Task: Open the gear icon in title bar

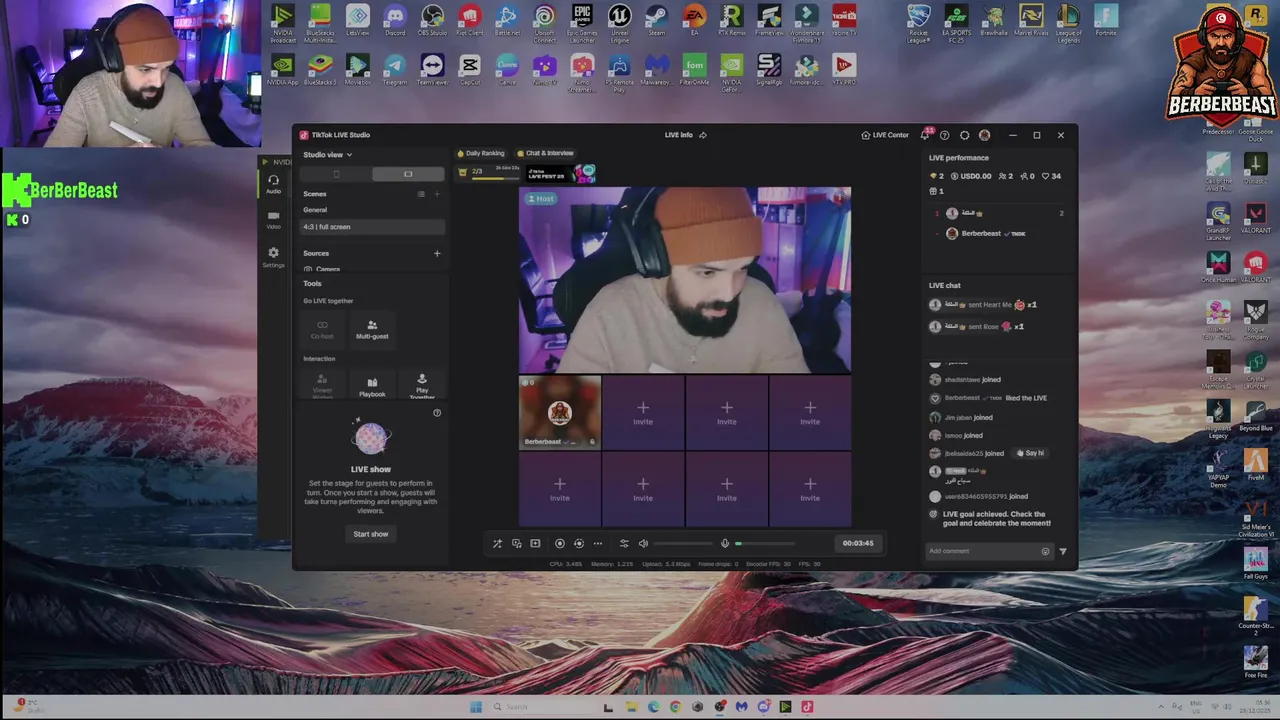Action: point(964,135)
